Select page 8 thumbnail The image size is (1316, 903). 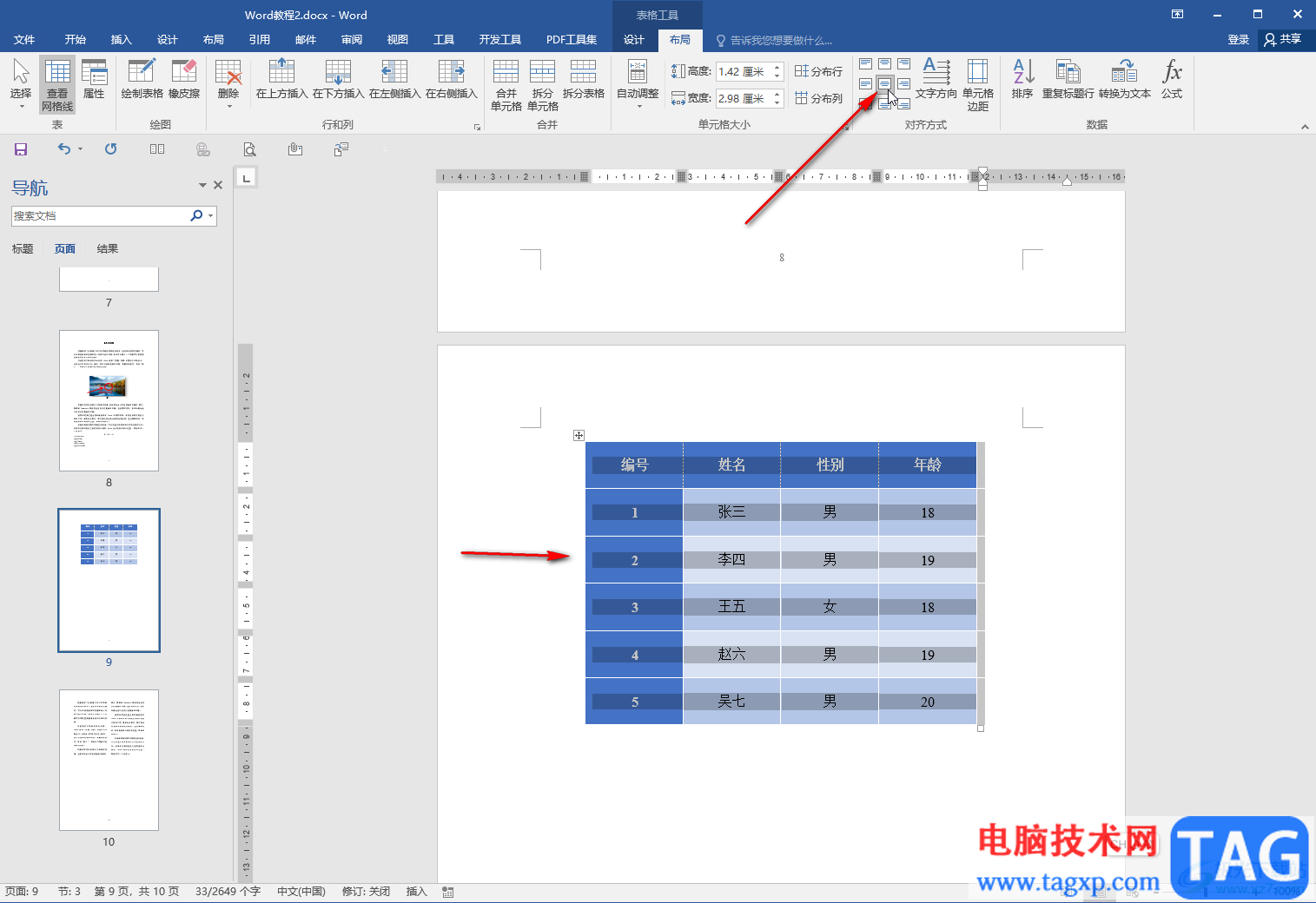(109, 400)
